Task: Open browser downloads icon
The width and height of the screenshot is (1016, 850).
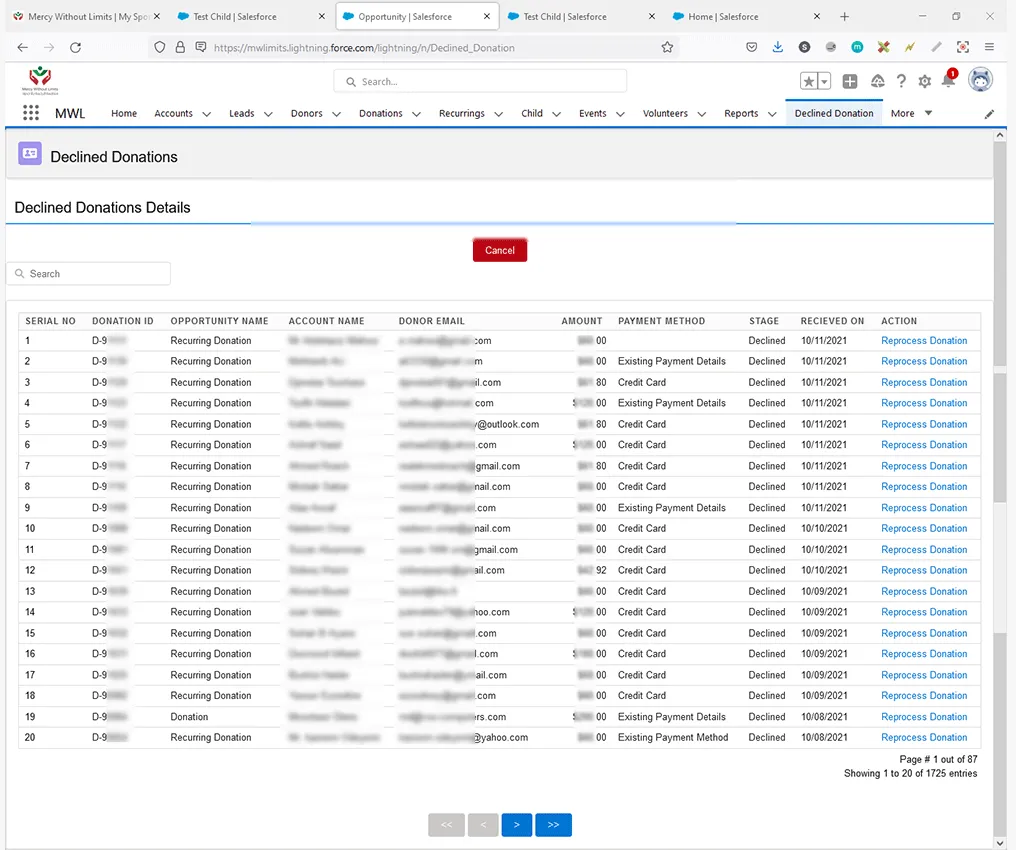Action: point(778,47)
